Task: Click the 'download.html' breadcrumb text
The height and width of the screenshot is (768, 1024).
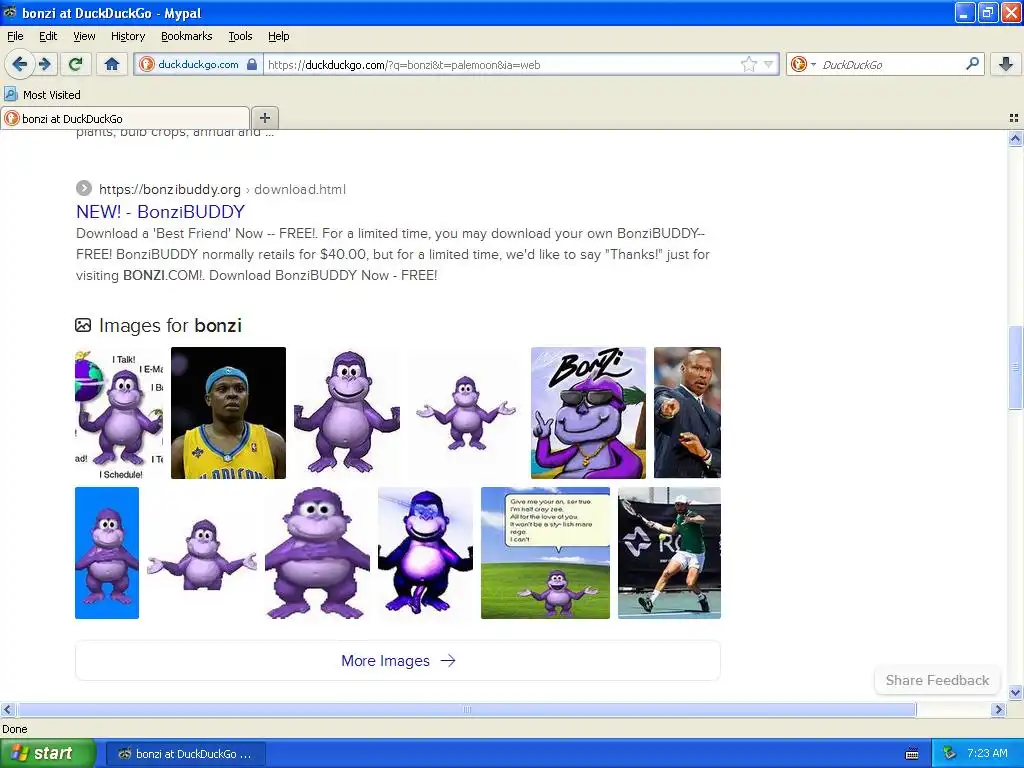Action: pyautogui.click(x=300, y=189)
